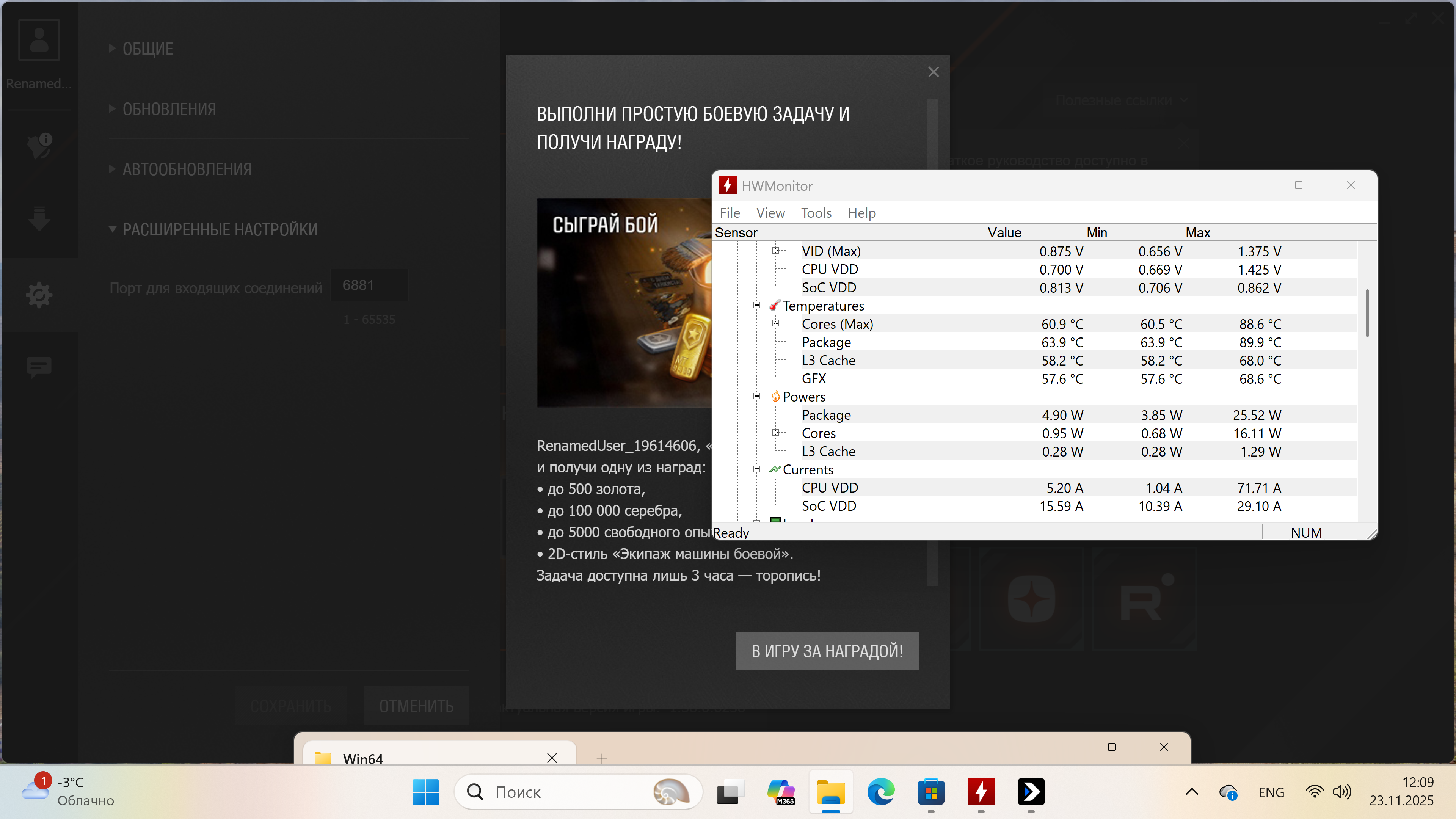The height and width of the screenshot is (819, 1456).
Task: Collapse the Powers tree node
Action: [756, 396]
